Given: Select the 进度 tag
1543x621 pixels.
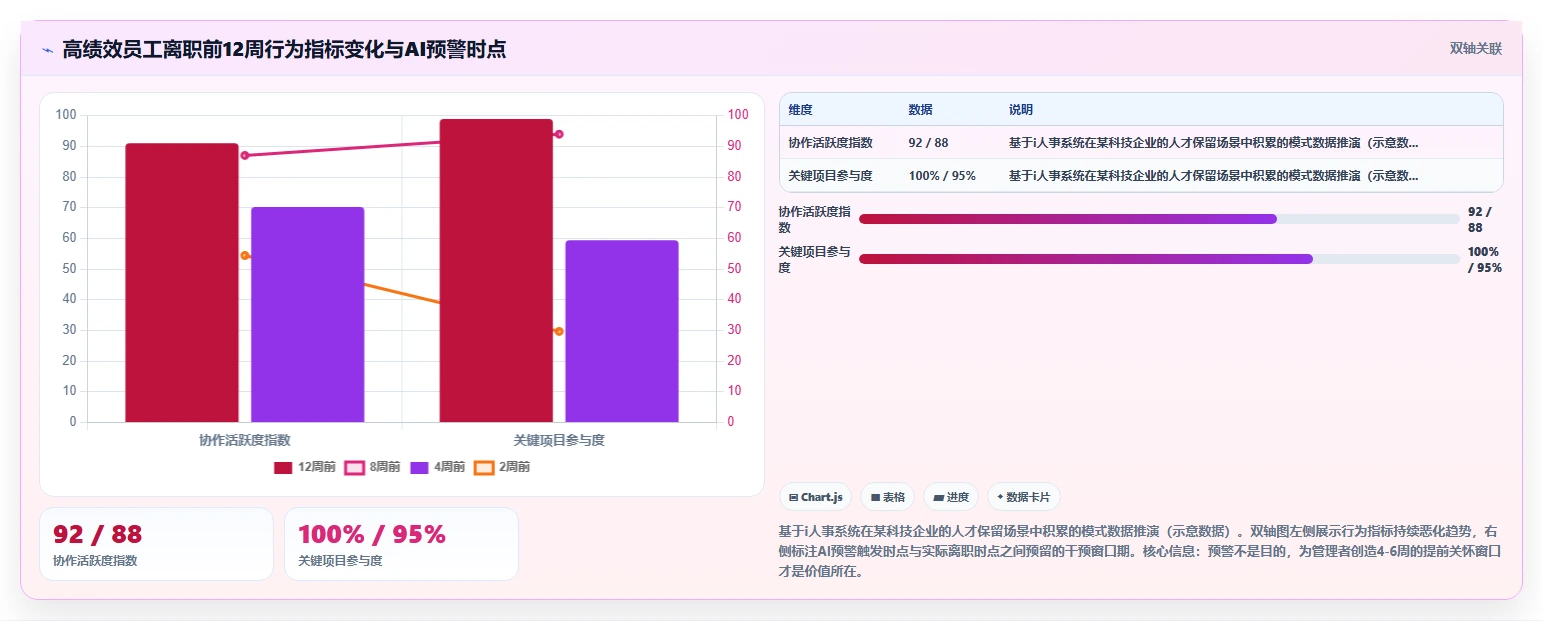Looking at the screenshot, I should (951, 497).
